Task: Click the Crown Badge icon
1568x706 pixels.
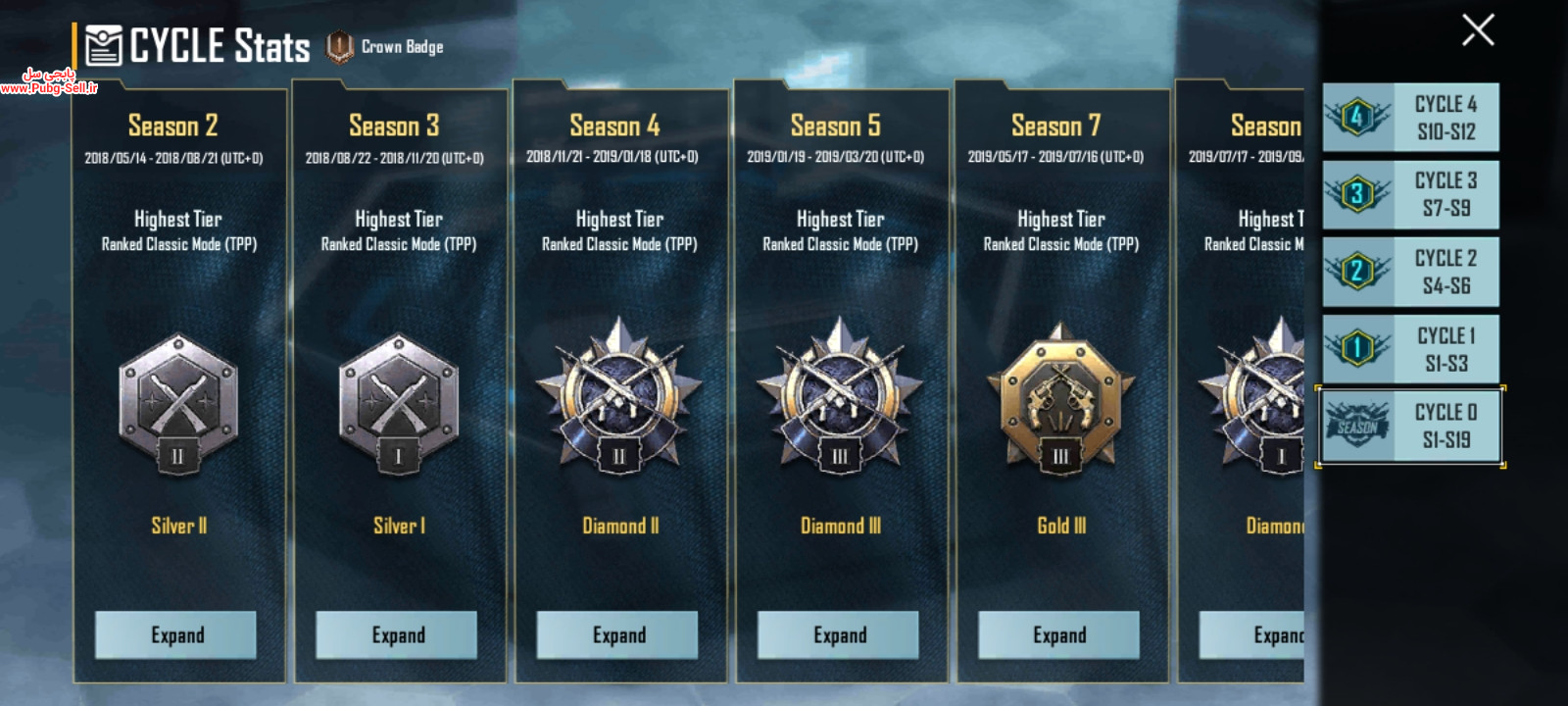Action: 339,46
